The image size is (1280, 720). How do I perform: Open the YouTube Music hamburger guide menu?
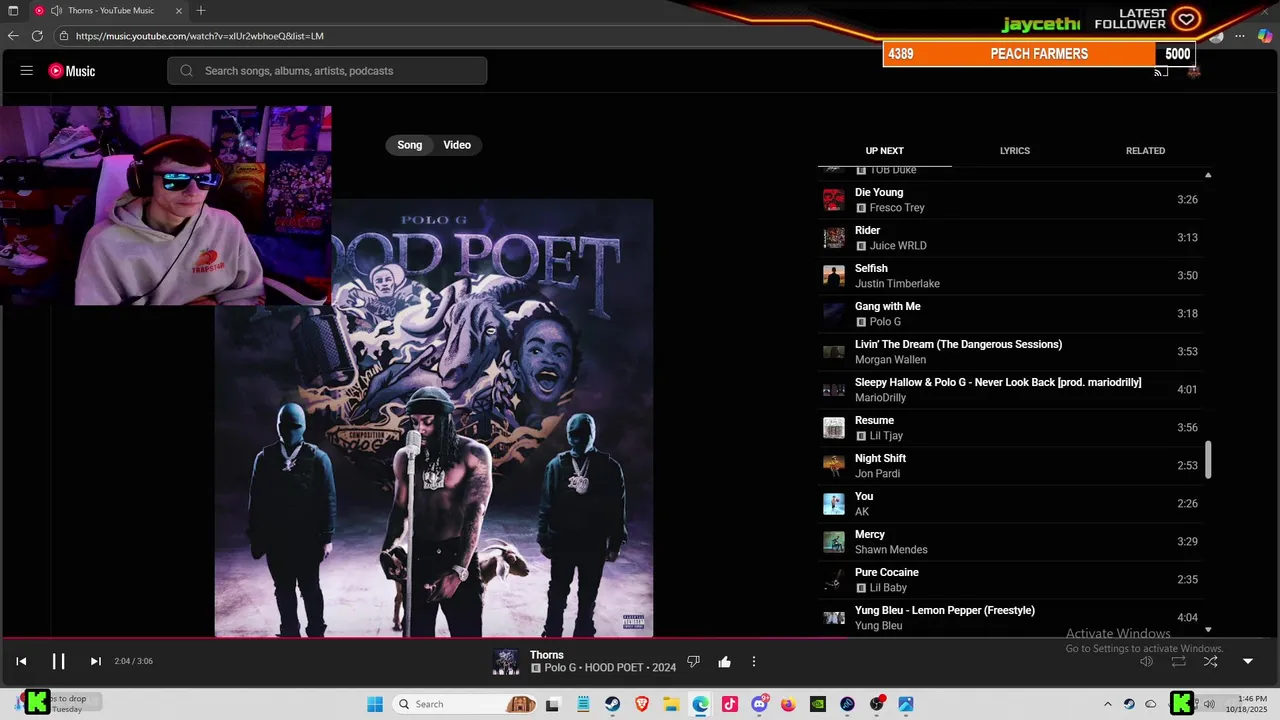coord(27,71)
